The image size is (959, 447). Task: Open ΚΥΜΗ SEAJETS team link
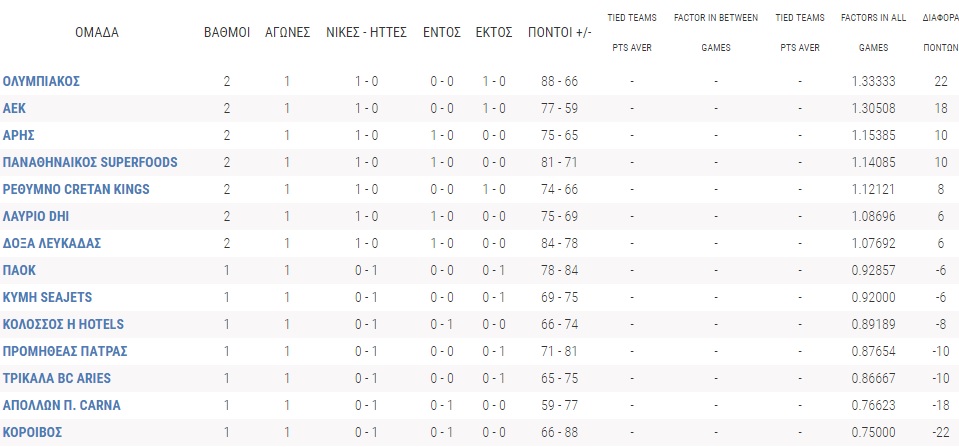coord(44,297)
